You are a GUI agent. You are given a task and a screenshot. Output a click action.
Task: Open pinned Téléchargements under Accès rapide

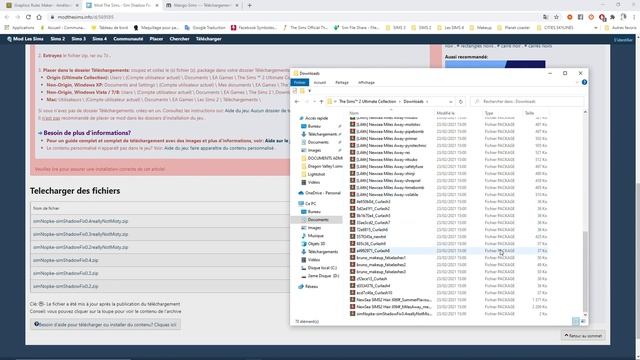[x=322, y=134]
